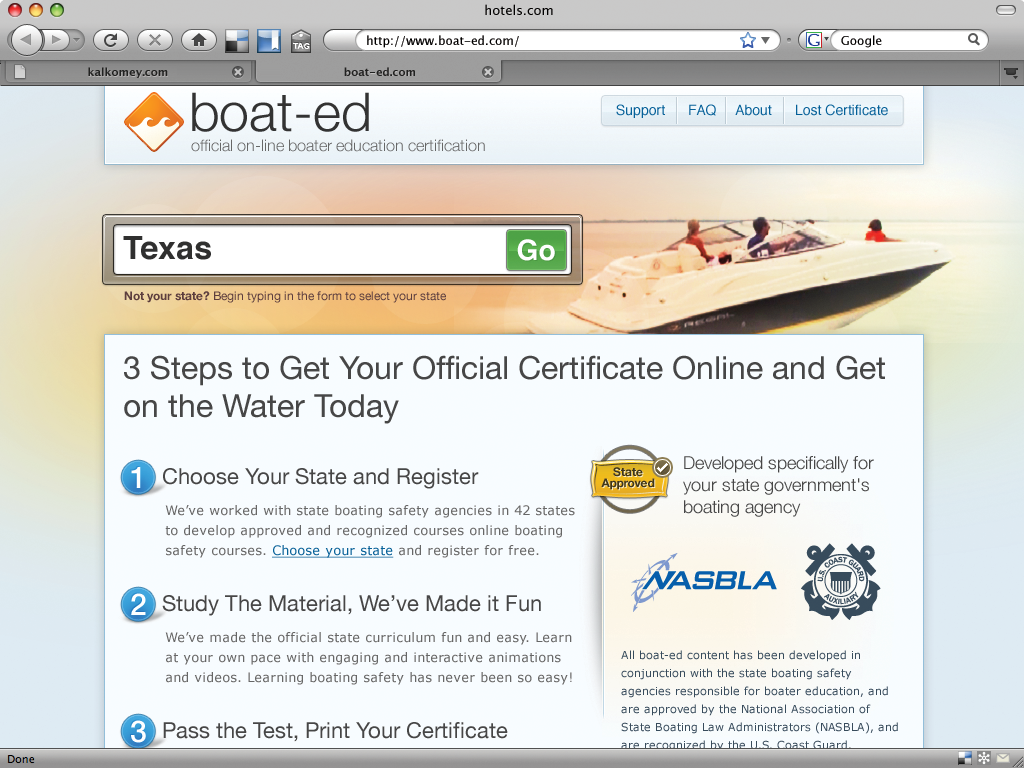Image resolution: width=1024 pixels, height=768 pixels.
Task: Focus the address bar showing boat-ed.com URL
Action: click(x=549, y=40)
